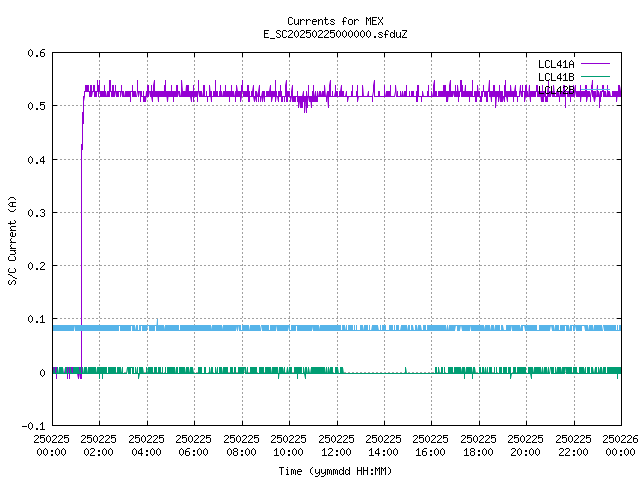Click the LCL41B legend label
The height and width of the screenshot is (480, 640).
[556, 77]
